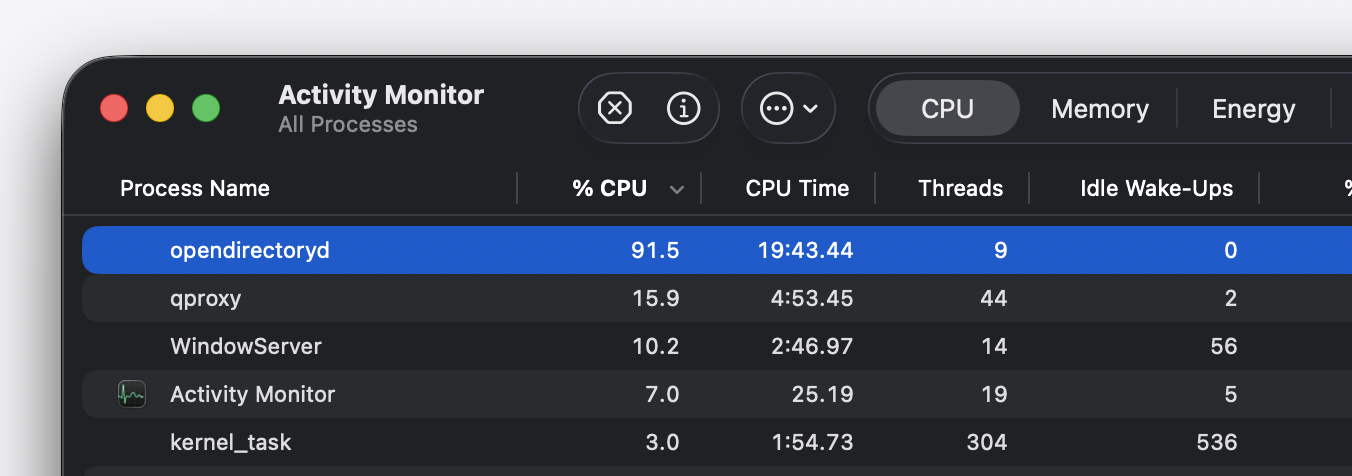Switch to the CPU tab
The height and width of the screenshot is (476, 1352).
[947, 108]
